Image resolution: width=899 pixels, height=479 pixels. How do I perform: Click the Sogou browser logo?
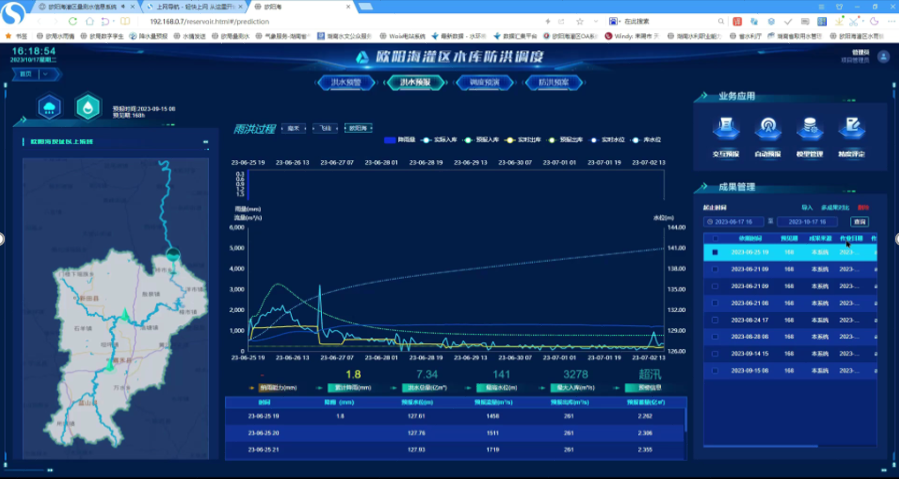[13, 13]
